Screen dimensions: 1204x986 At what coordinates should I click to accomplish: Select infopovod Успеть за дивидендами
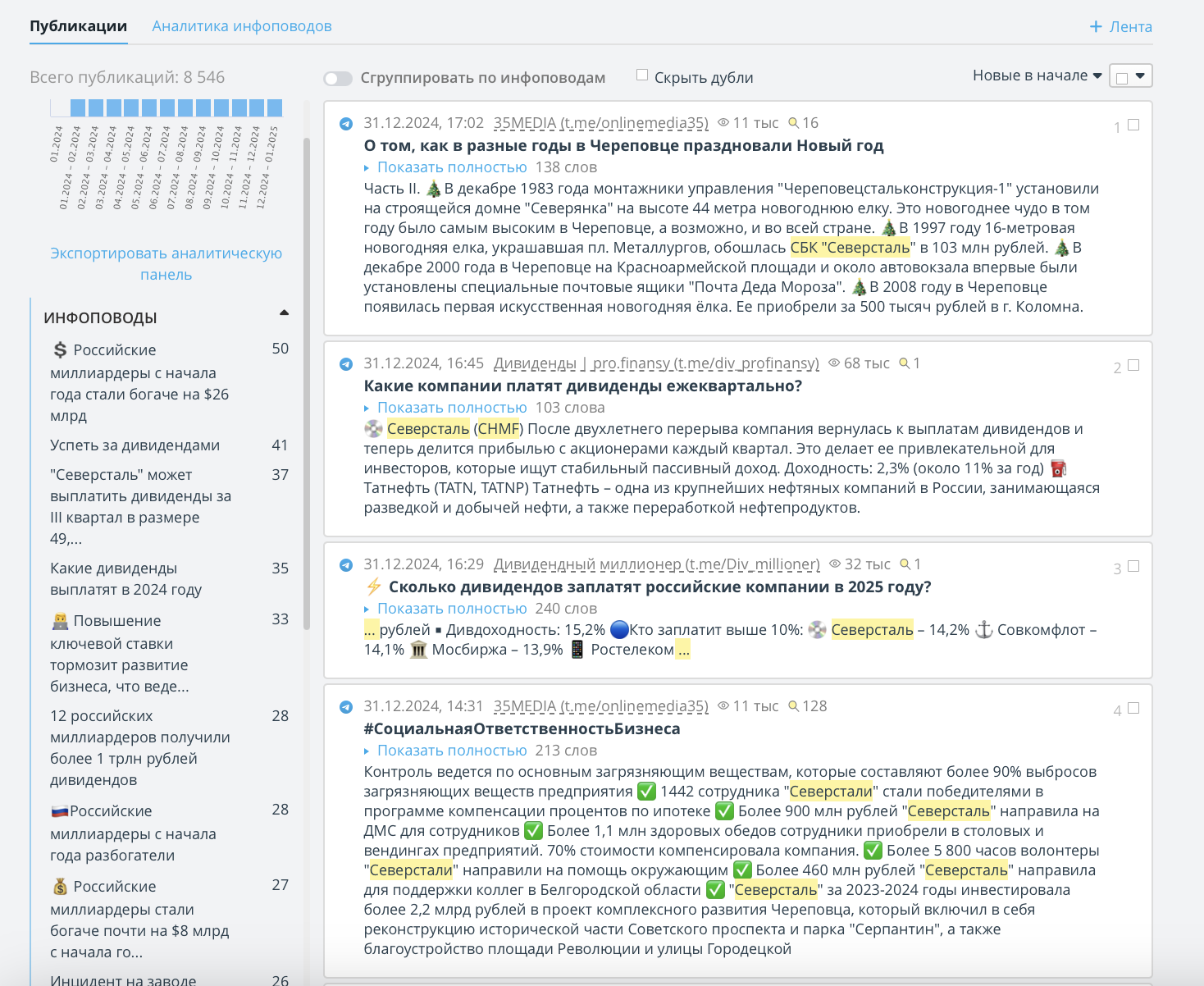click(135, 445)
